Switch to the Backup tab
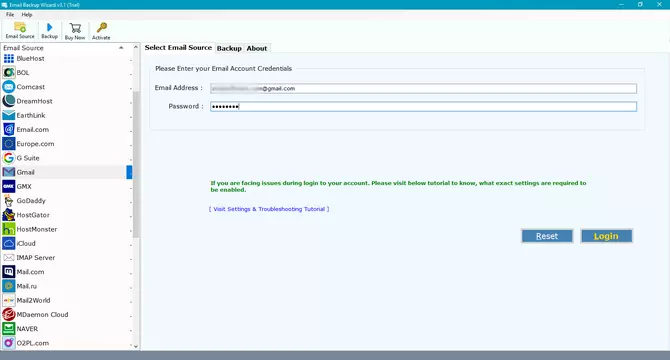The height and width of the screenshot is (360, 670). coord(229,48)
